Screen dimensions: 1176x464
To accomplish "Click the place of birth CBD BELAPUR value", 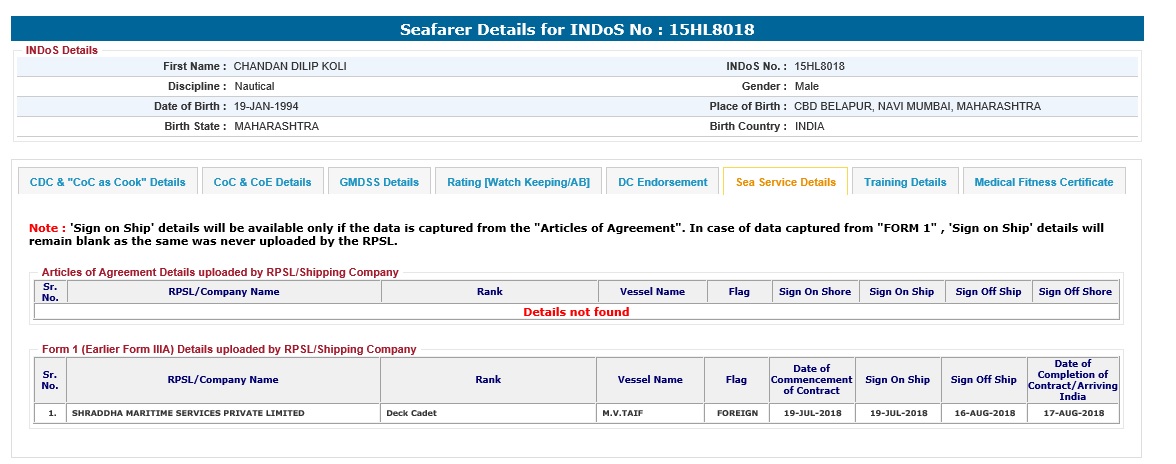I will click(x=917, y=106).
